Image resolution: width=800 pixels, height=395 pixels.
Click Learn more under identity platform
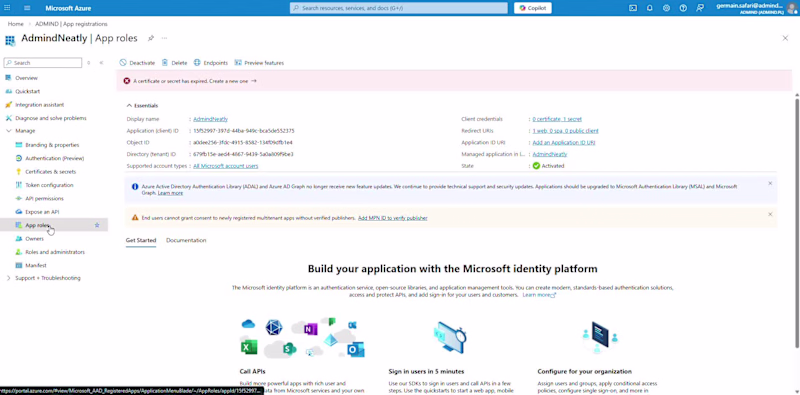pos(539,295)
